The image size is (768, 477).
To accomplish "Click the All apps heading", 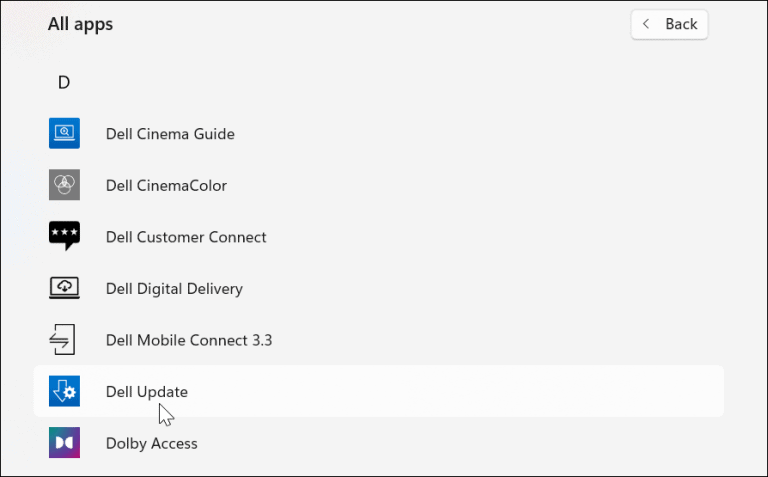I will 80,24.
